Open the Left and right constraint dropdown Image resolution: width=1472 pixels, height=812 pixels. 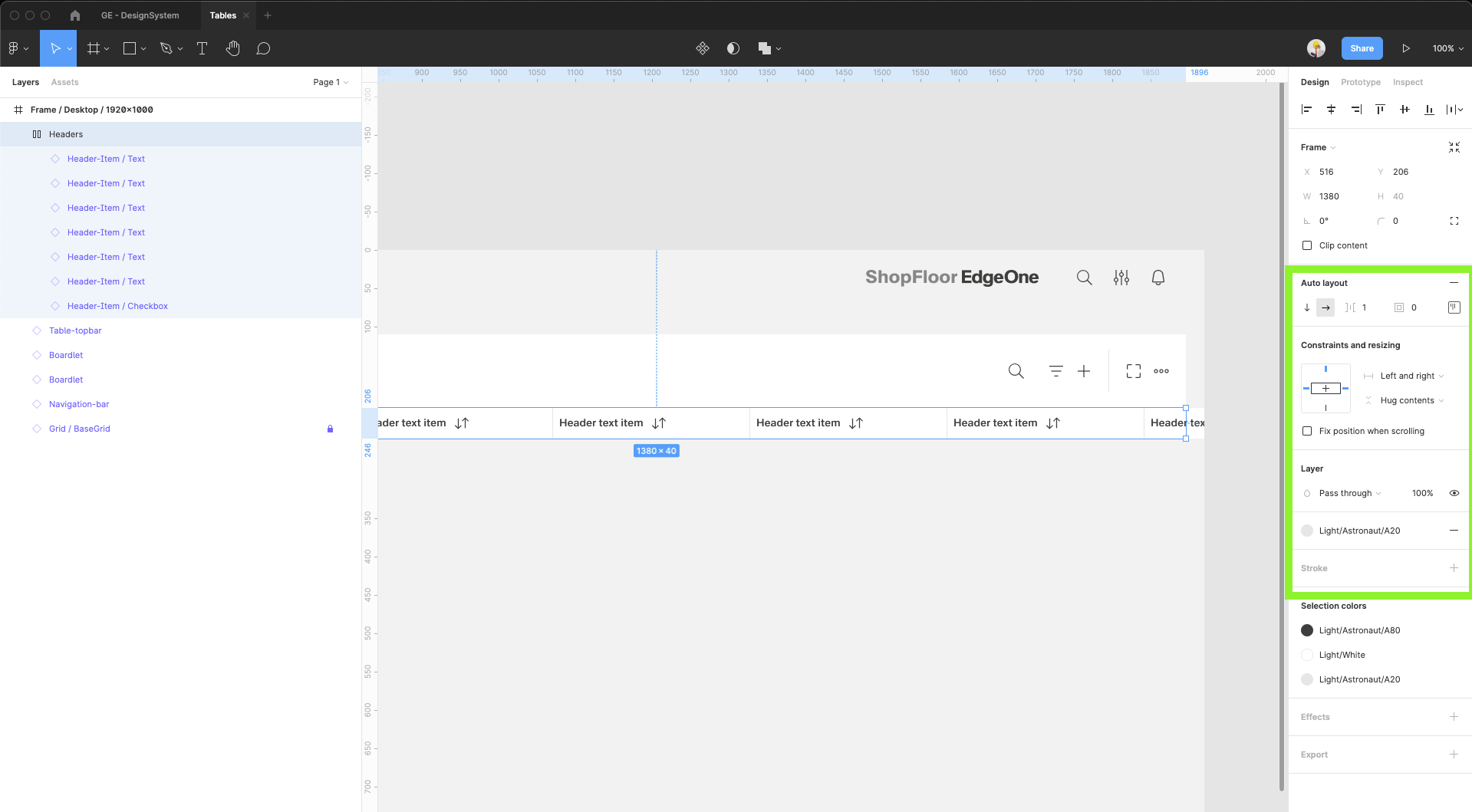[1411, 376]
